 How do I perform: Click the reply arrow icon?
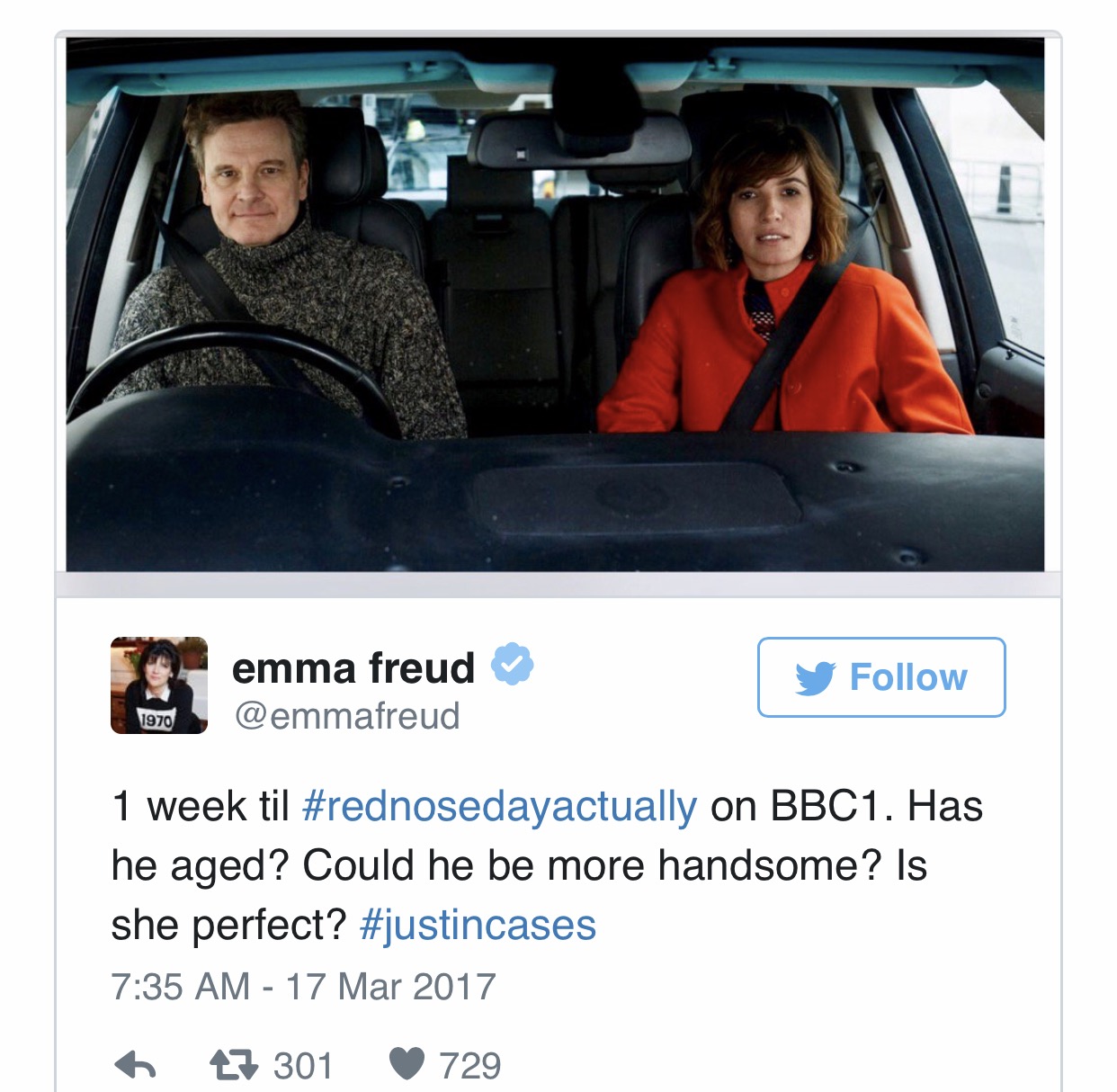pyautogui.click(x=136, y=1066)
